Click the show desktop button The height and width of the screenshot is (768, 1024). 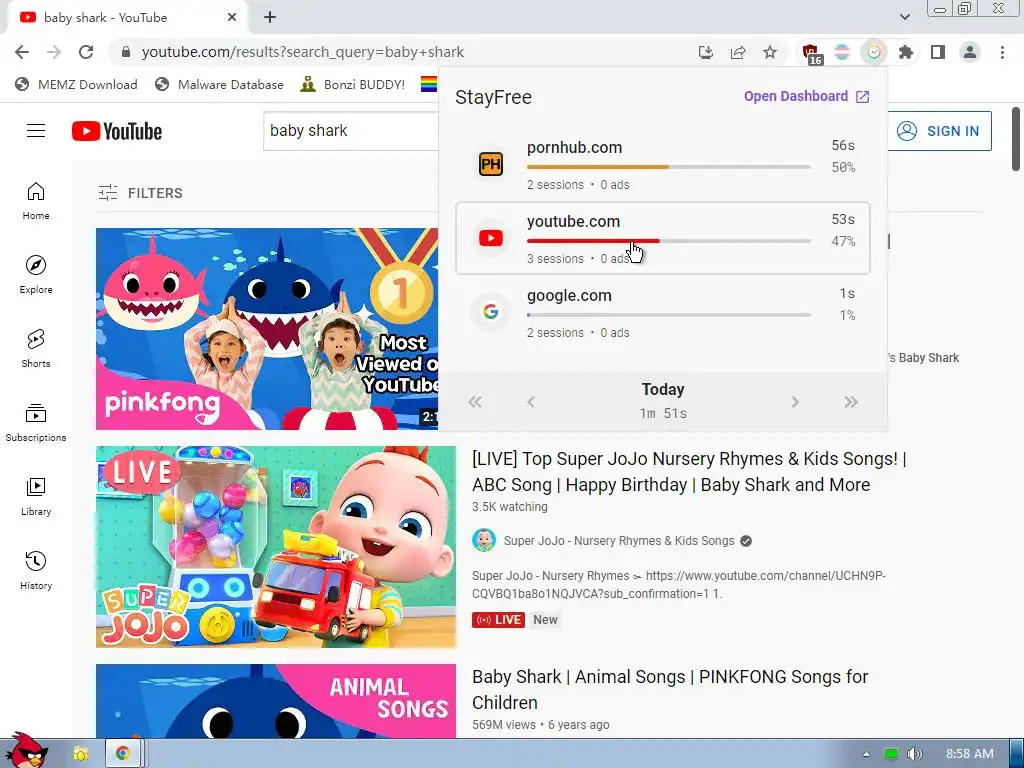point(1017,754)
